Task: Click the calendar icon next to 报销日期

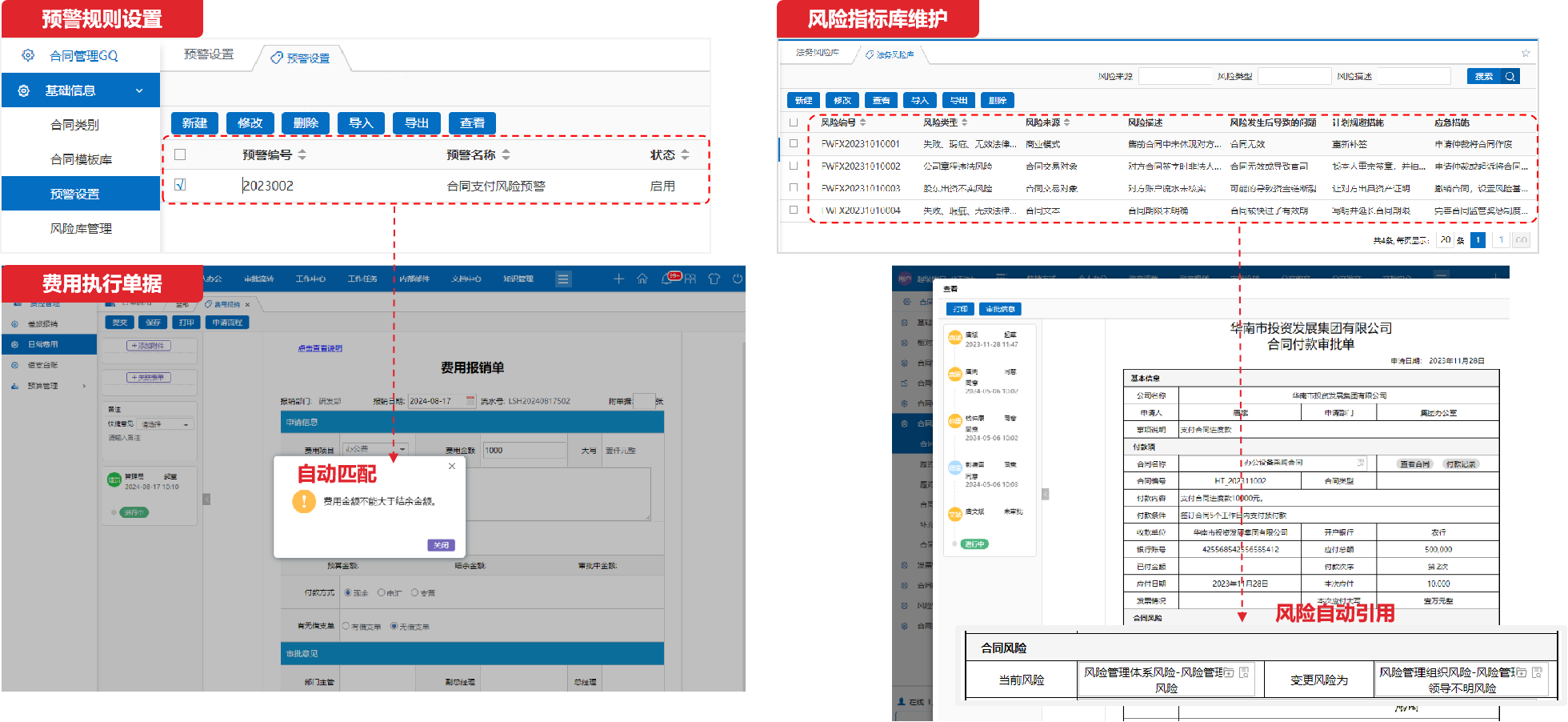Action: point(470,400)
